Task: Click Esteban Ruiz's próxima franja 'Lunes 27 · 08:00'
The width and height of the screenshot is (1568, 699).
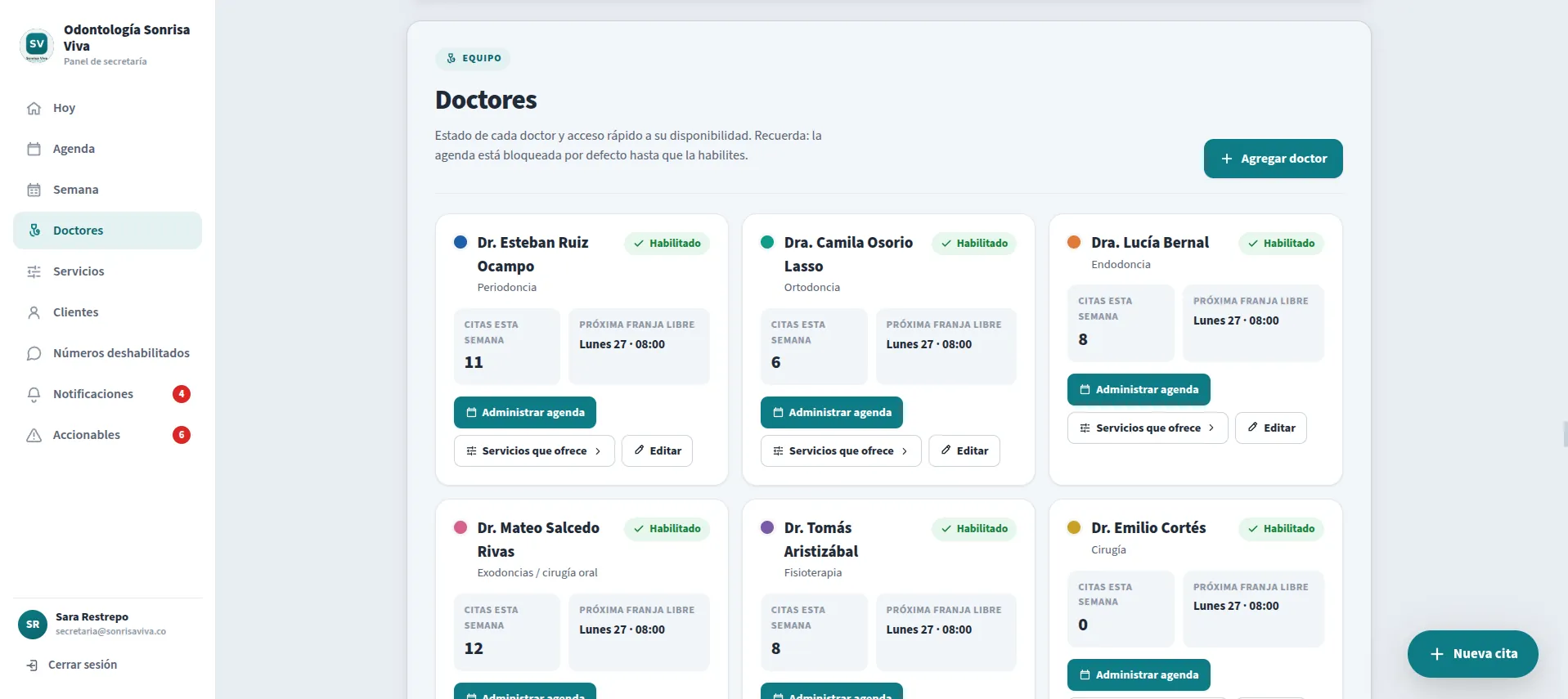Action: tap(622, 344)
